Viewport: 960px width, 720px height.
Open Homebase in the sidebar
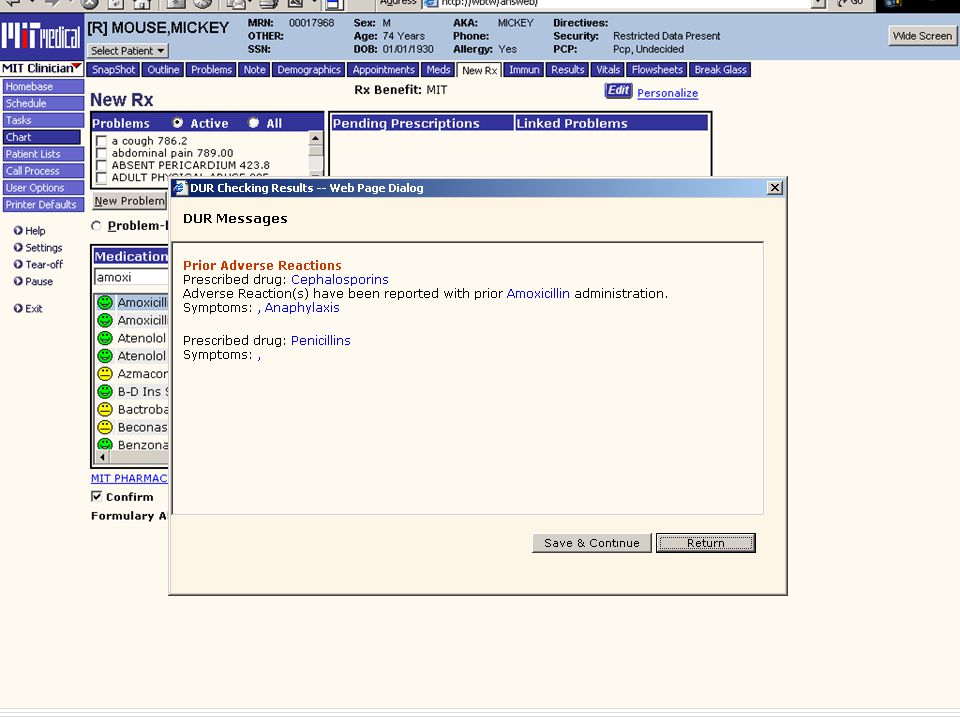tap(42, 86)
